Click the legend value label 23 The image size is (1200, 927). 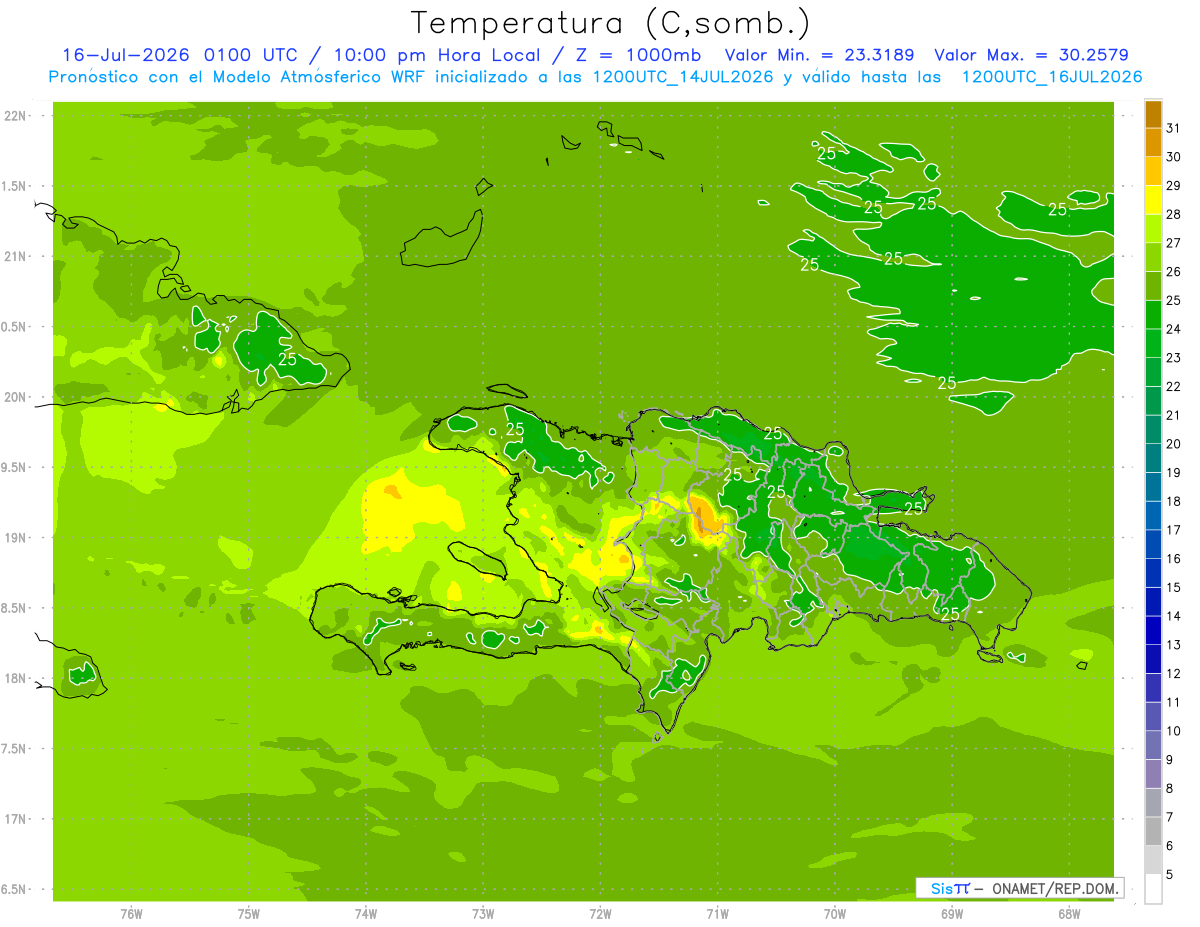(x=1173, y=358)
